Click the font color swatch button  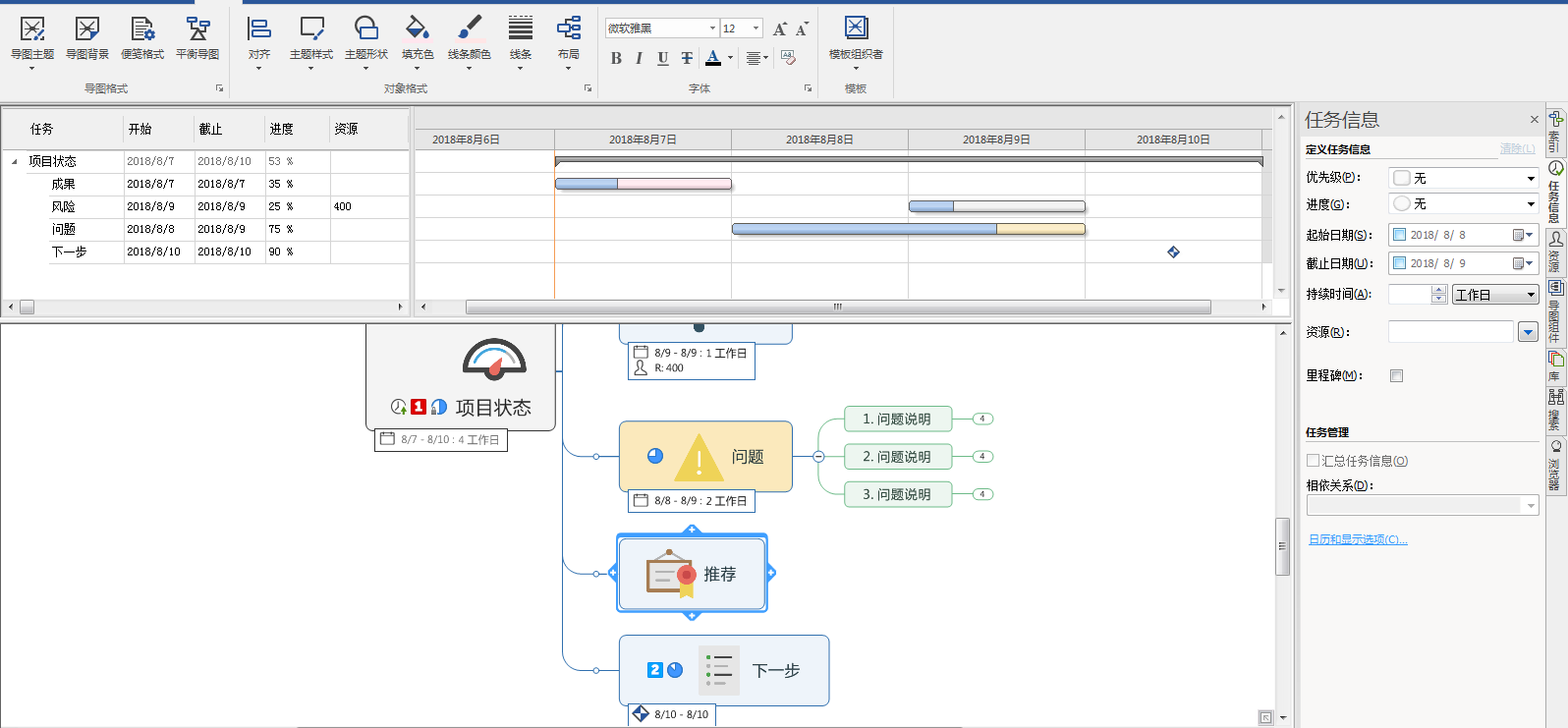coord(713,59)
